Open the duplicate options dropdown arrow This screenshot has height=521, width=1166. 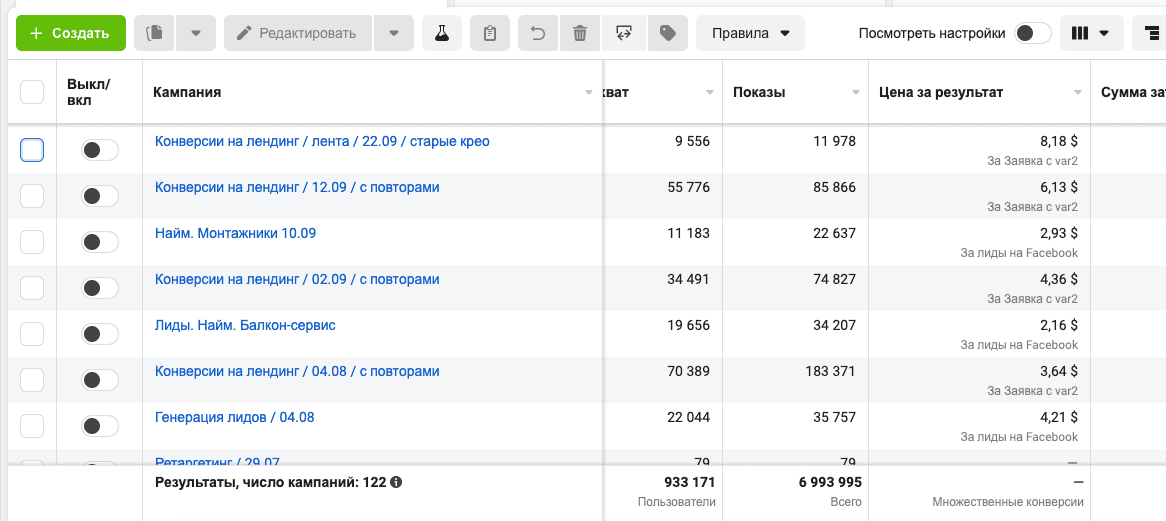click(196, 33)
